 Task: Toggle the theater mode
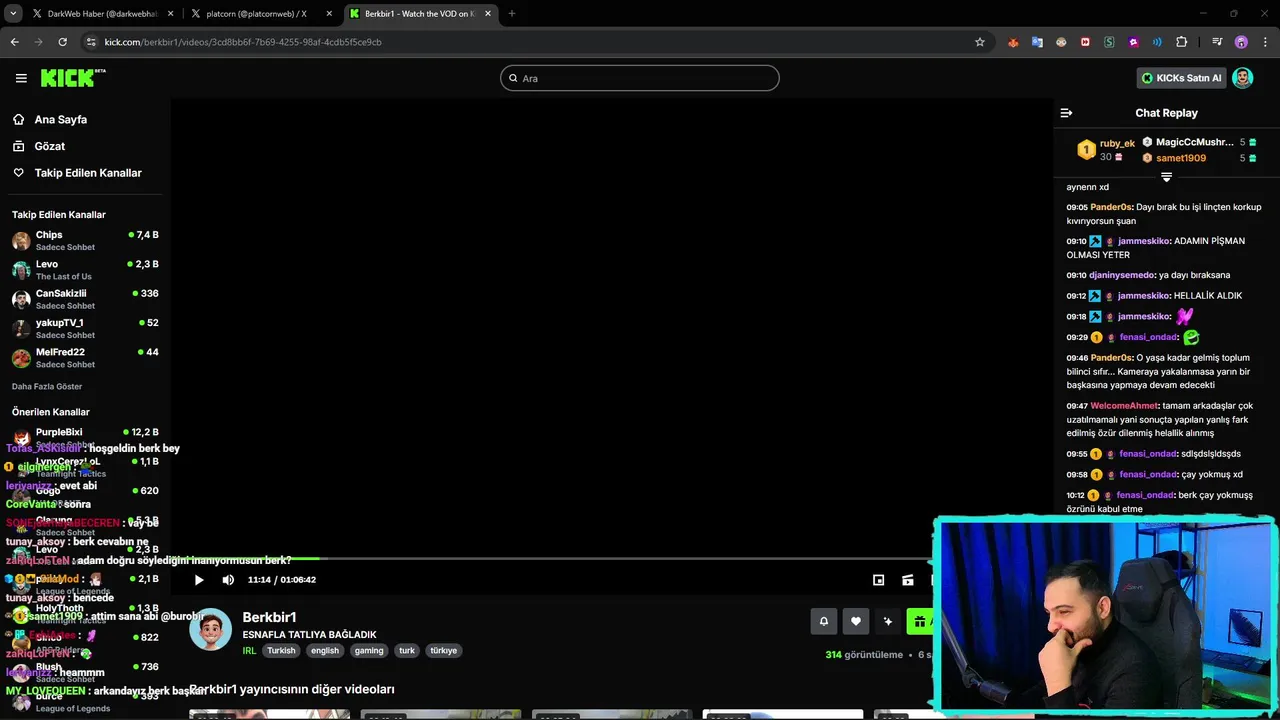point(908,580)
